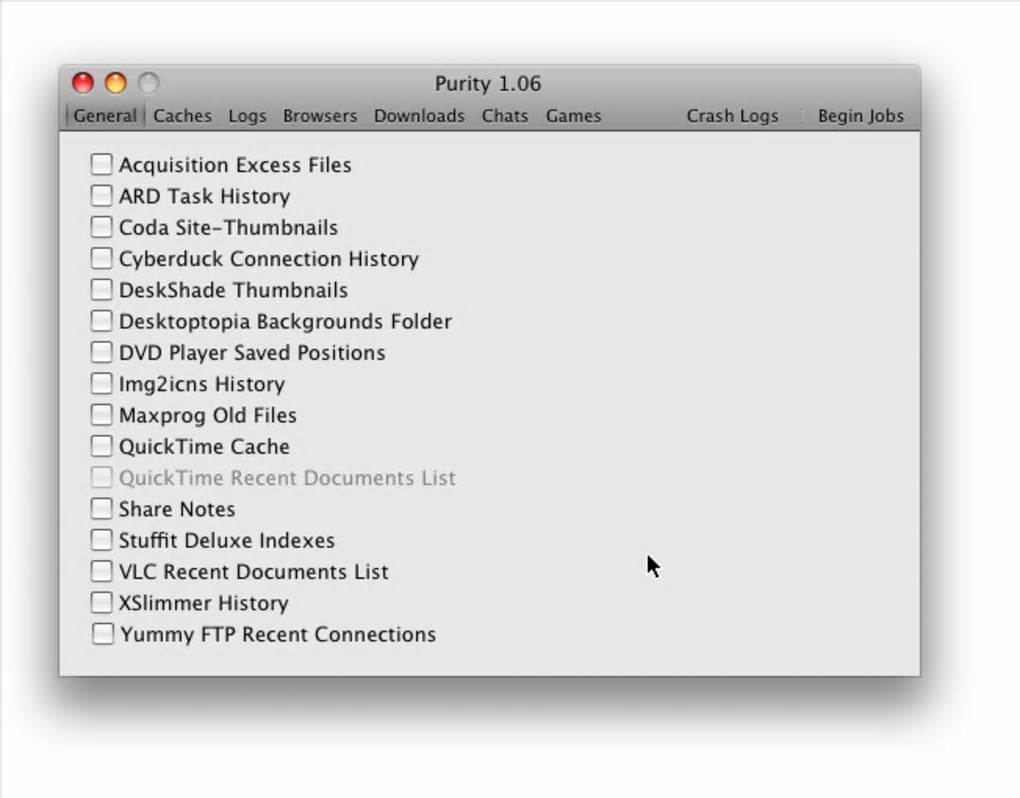Click the 'Purity 1.06' window title
This screenshot has width=1020, height=798.
coord(488,84)
